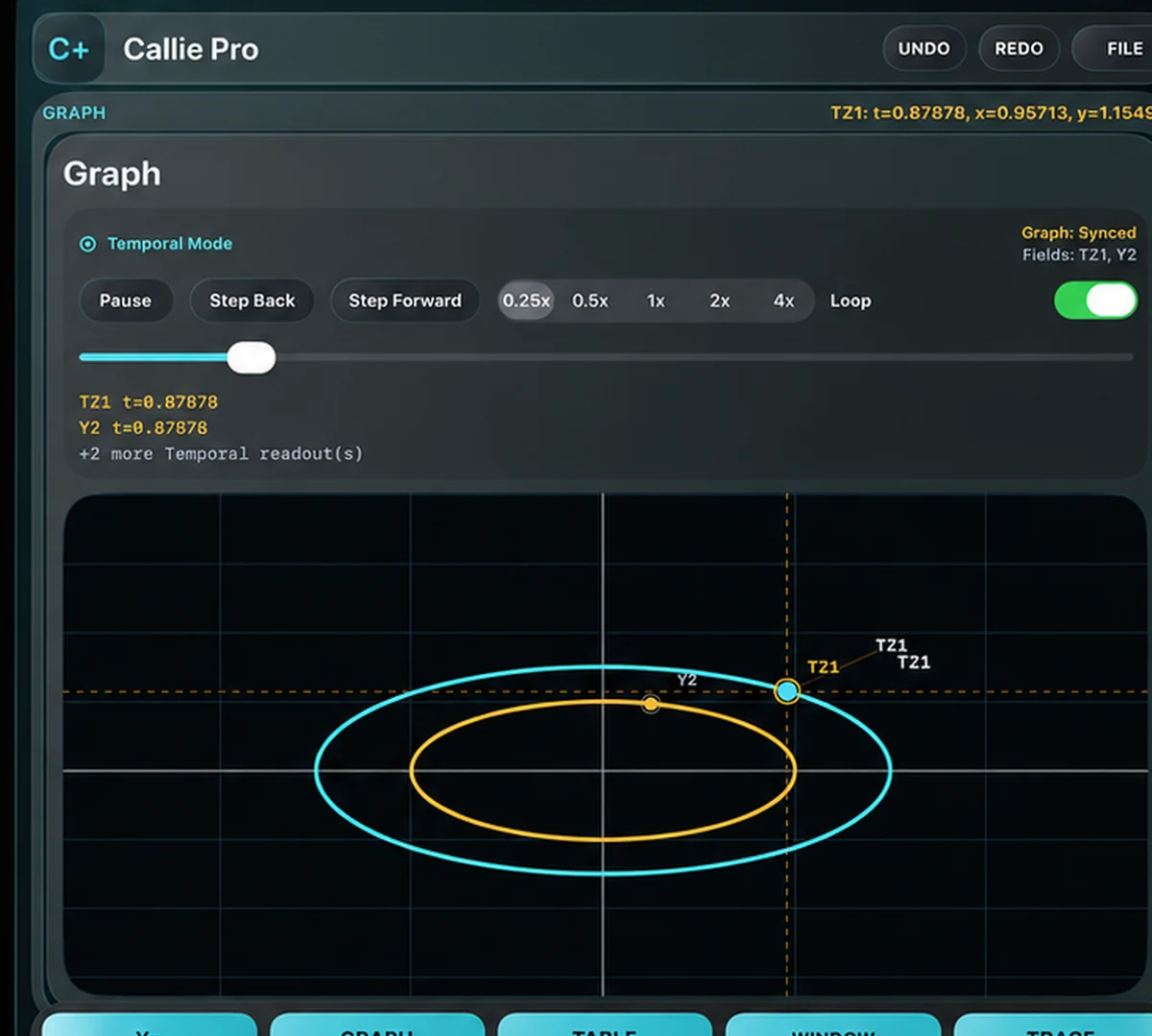This screenshot has width=1152, height=1036.
Task: Select the cyan TZ1 trace point
Action: (x=786, y=690)
